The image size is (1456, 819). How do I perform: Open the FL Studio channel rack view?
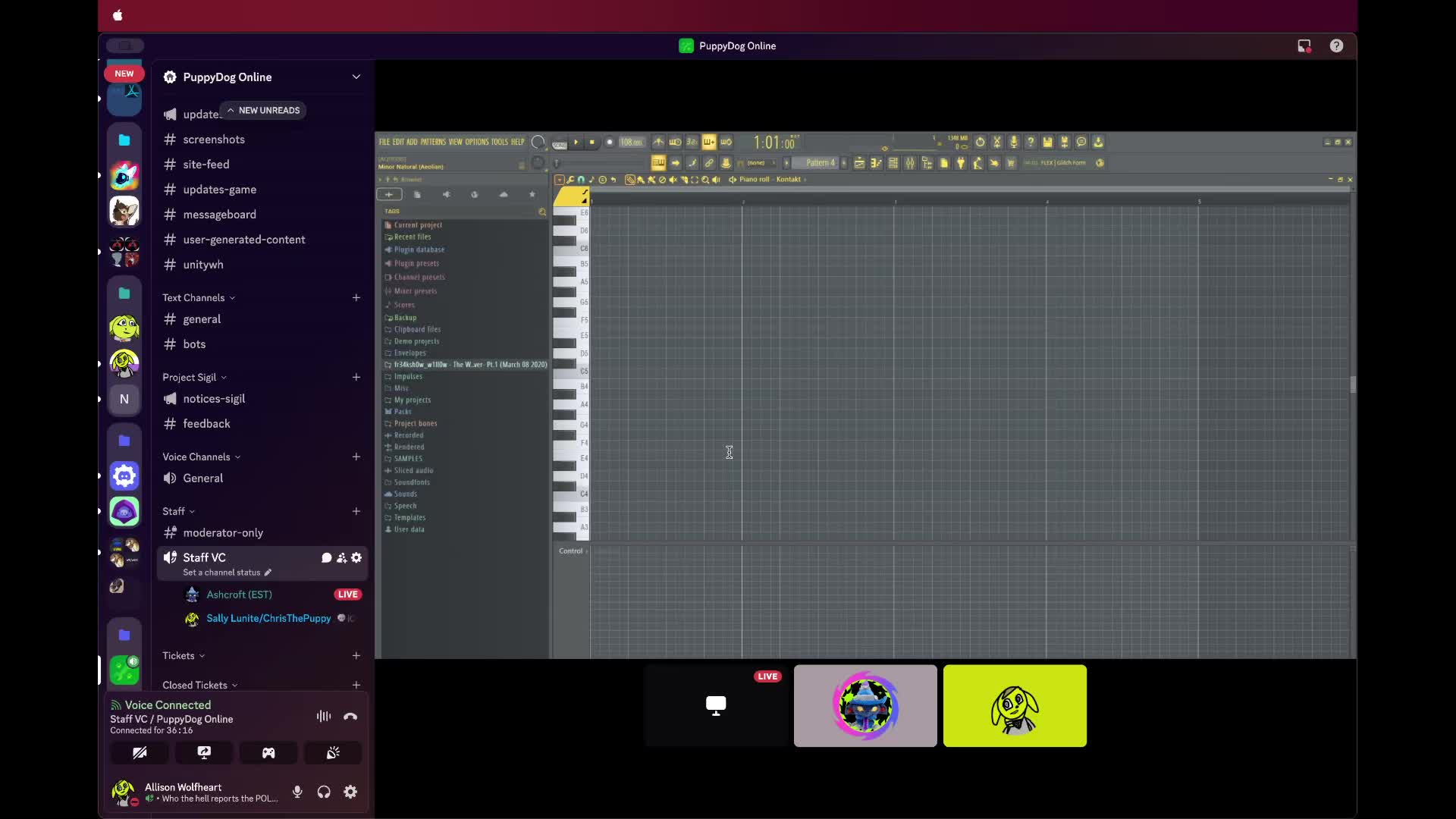tap(893, 162)
